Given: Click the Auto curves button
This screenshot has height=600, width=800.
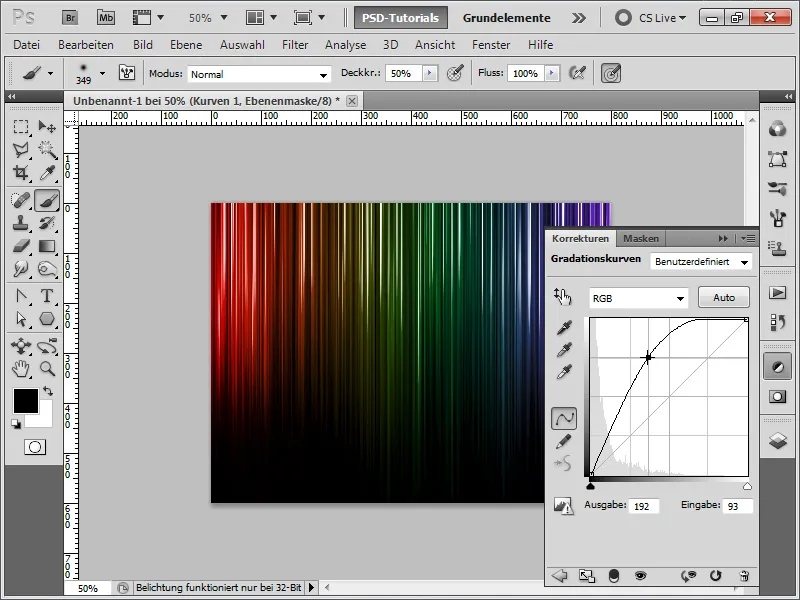Looking at the screenshot, I should click(x=723, y=297).
